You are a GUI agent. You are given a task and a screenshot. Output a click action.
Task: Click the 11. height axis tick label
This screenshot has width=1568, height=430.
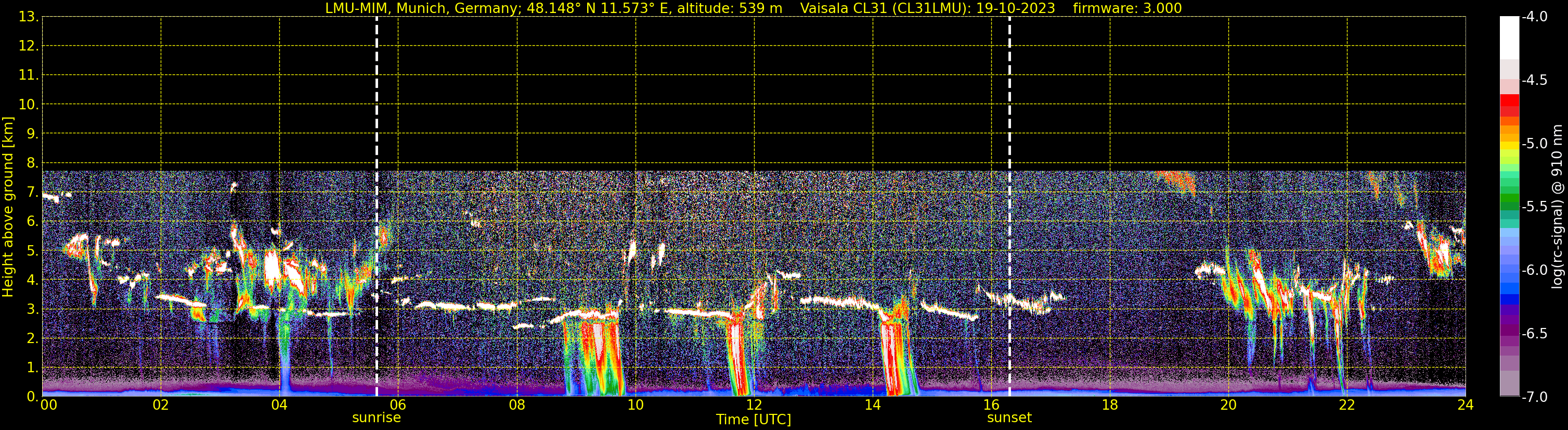click(x=29, y=75)
